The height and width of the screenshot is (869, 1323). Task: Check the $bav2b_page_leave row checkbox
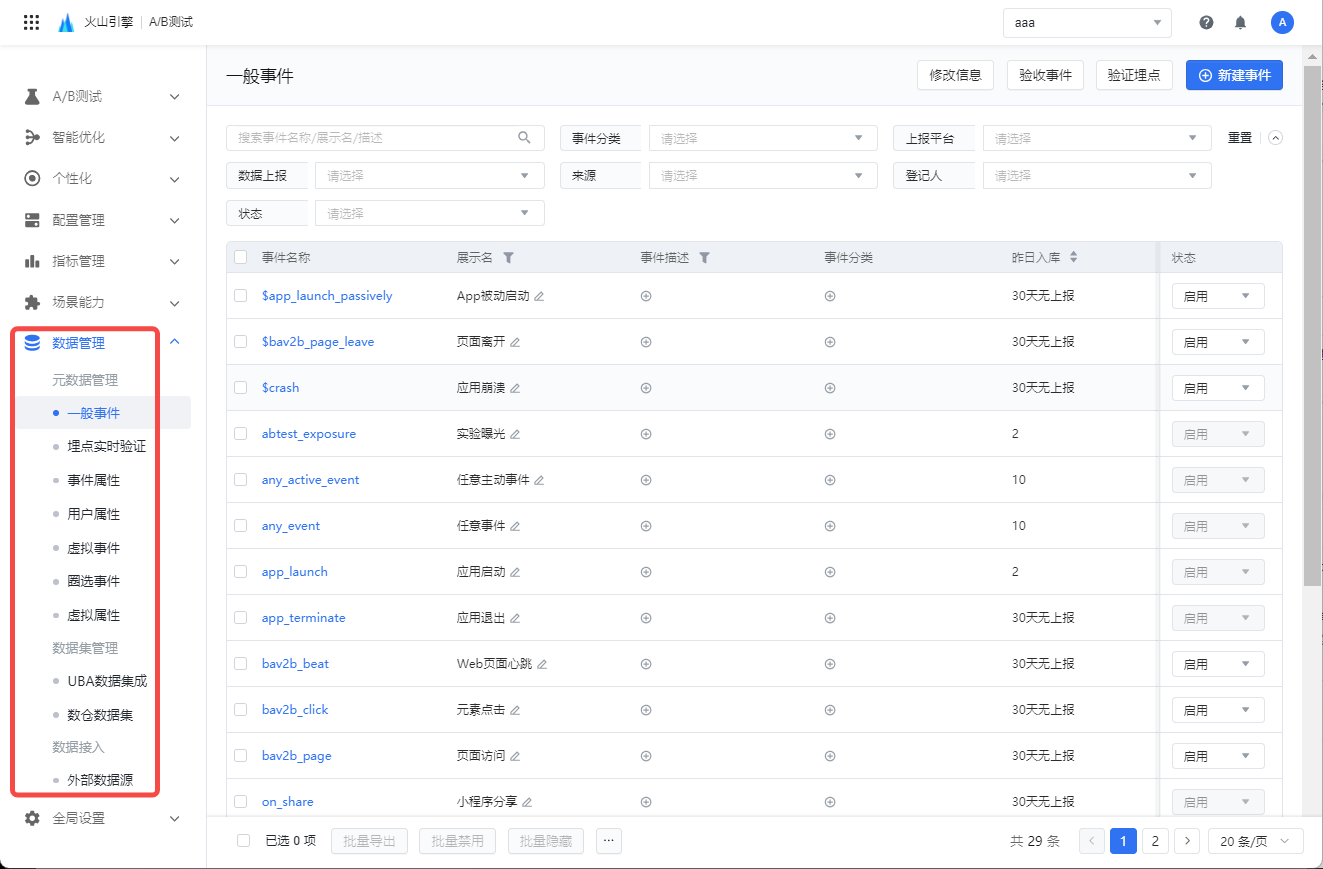coord(240,341)
